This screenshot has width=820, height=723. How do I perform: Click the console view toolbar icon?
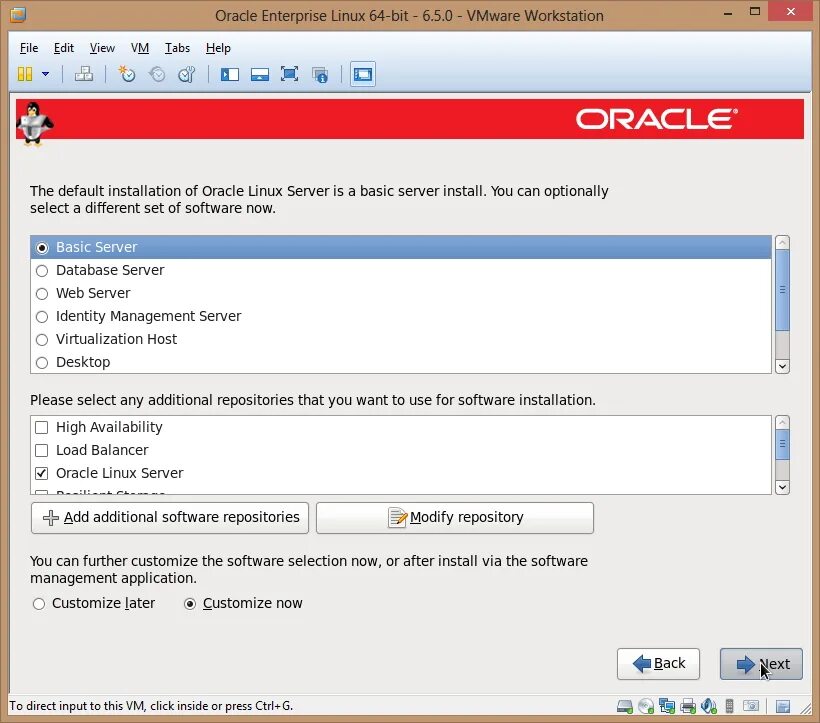tap(363, 74)
